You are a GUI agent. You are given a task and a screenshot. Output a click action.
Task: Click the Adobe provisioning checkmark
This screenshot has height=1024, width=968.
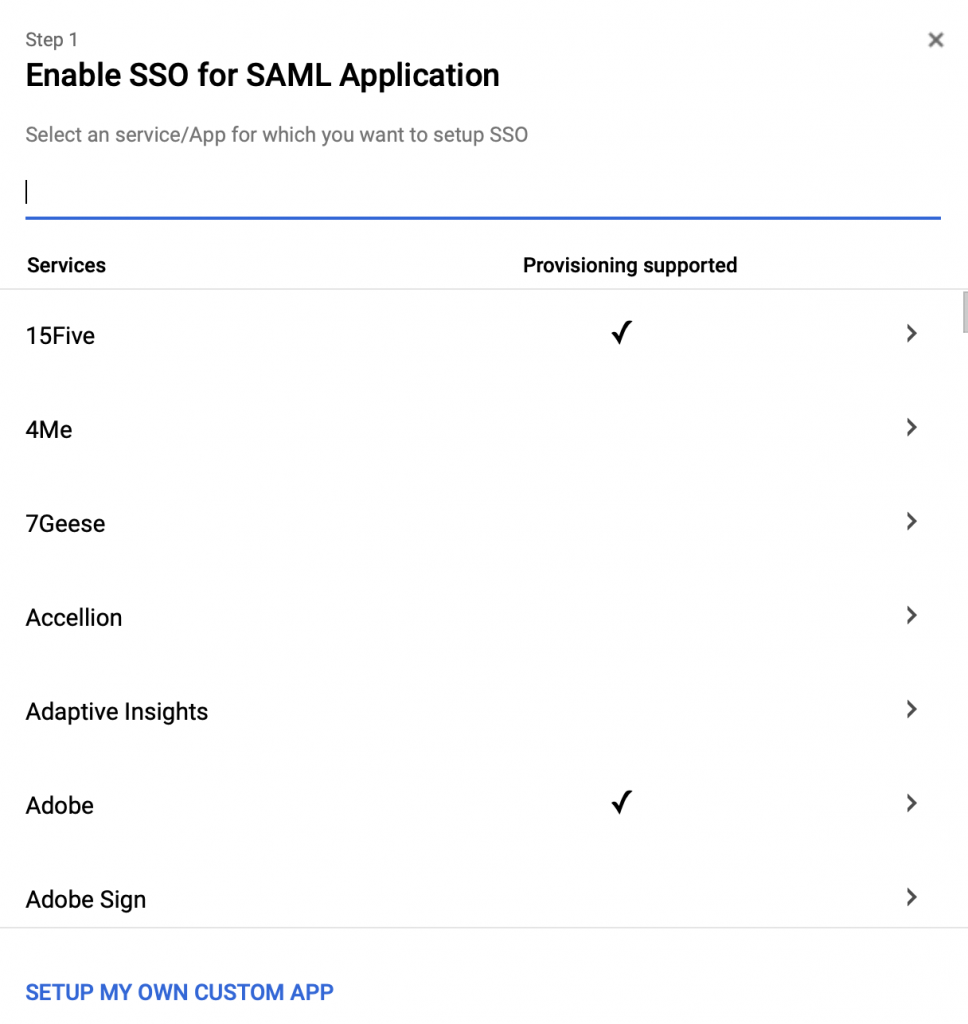622,802
